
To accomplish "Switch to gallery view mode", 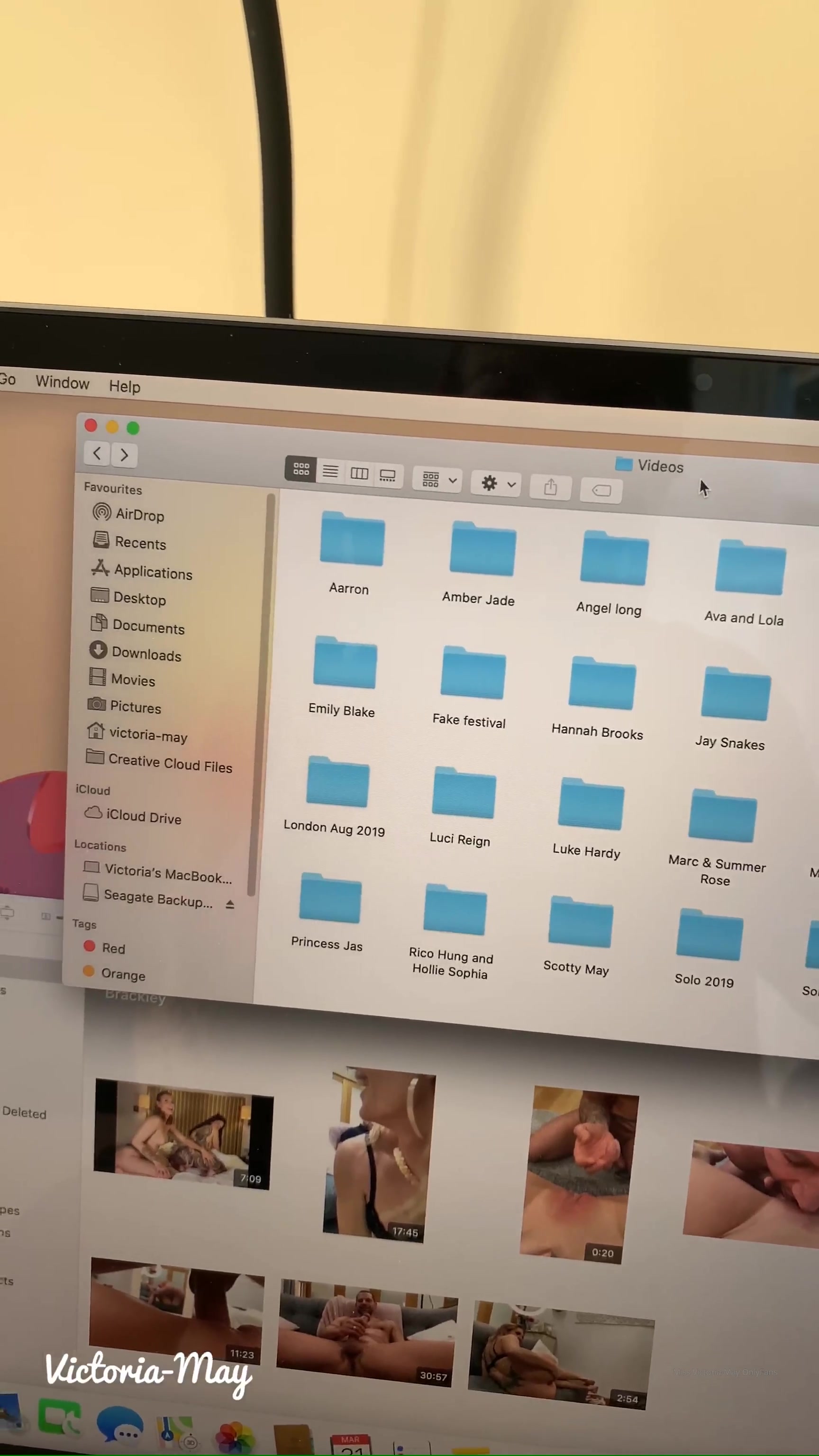I will point(388,476).
